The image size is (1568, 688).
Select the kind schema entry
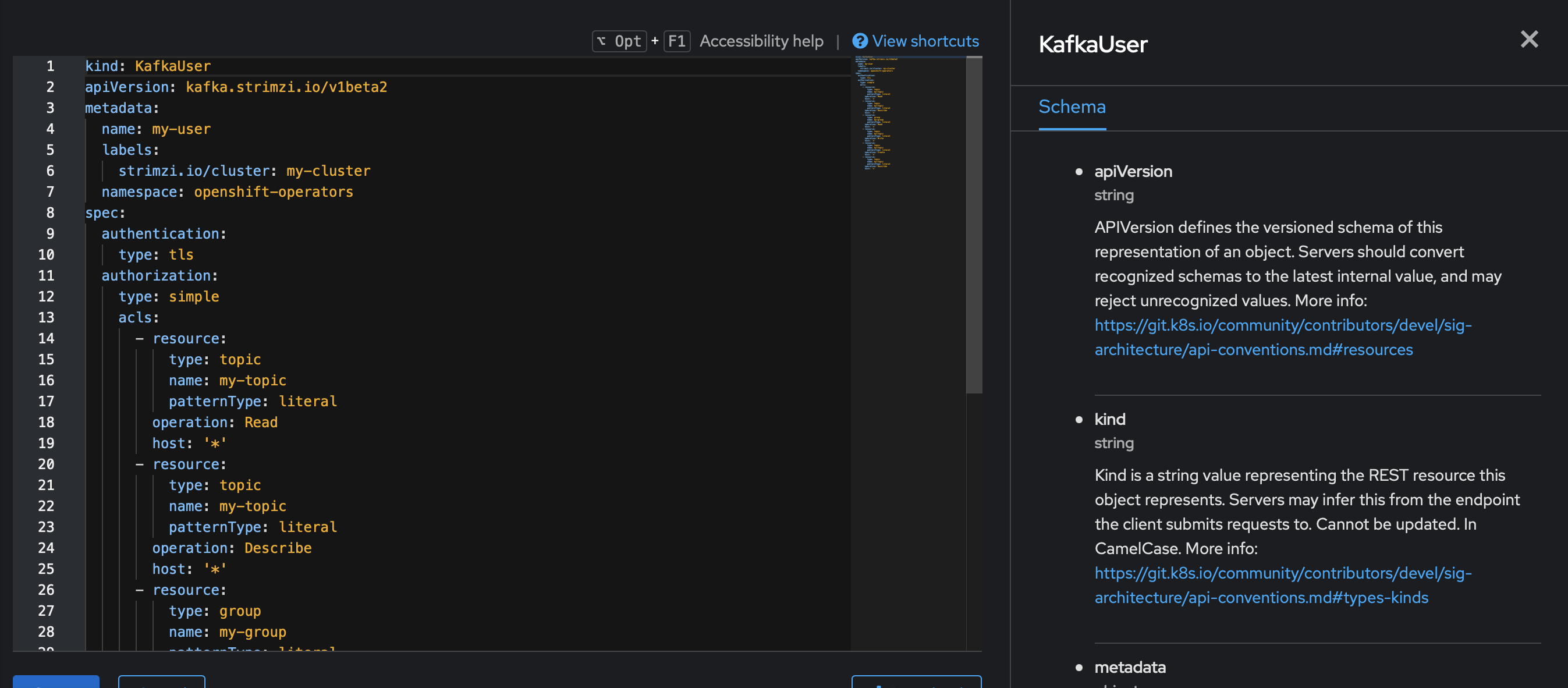tap(1109, 419)
